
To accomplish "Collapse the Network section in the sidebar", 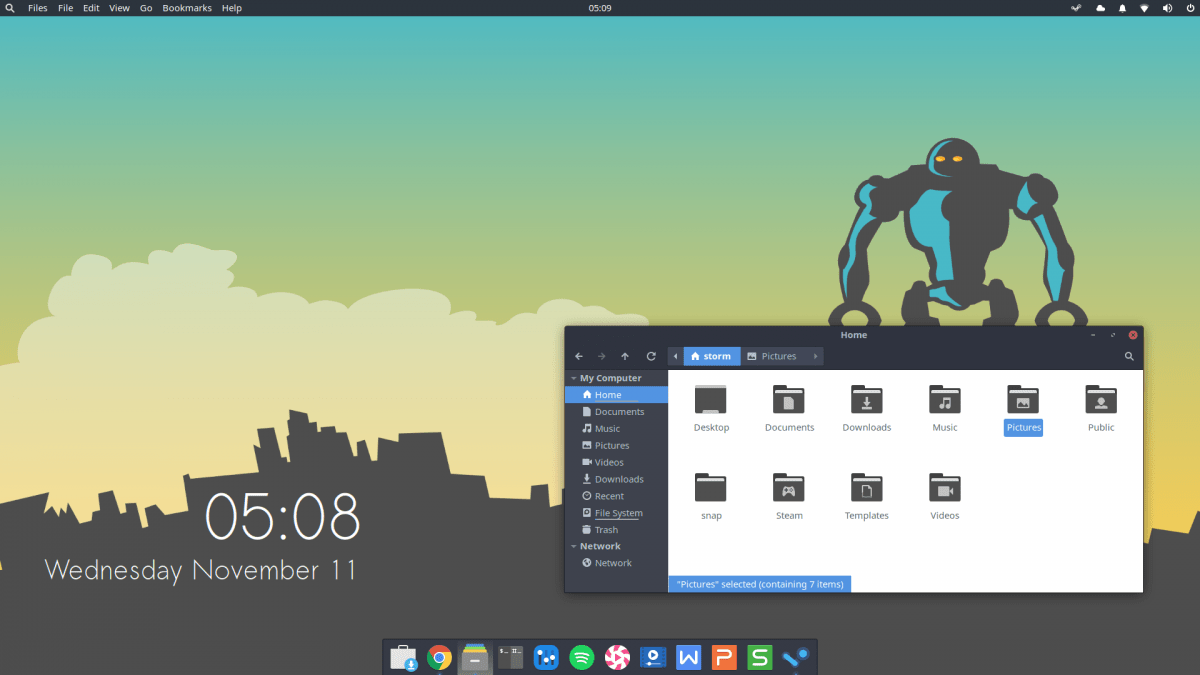I will [573, 546].
